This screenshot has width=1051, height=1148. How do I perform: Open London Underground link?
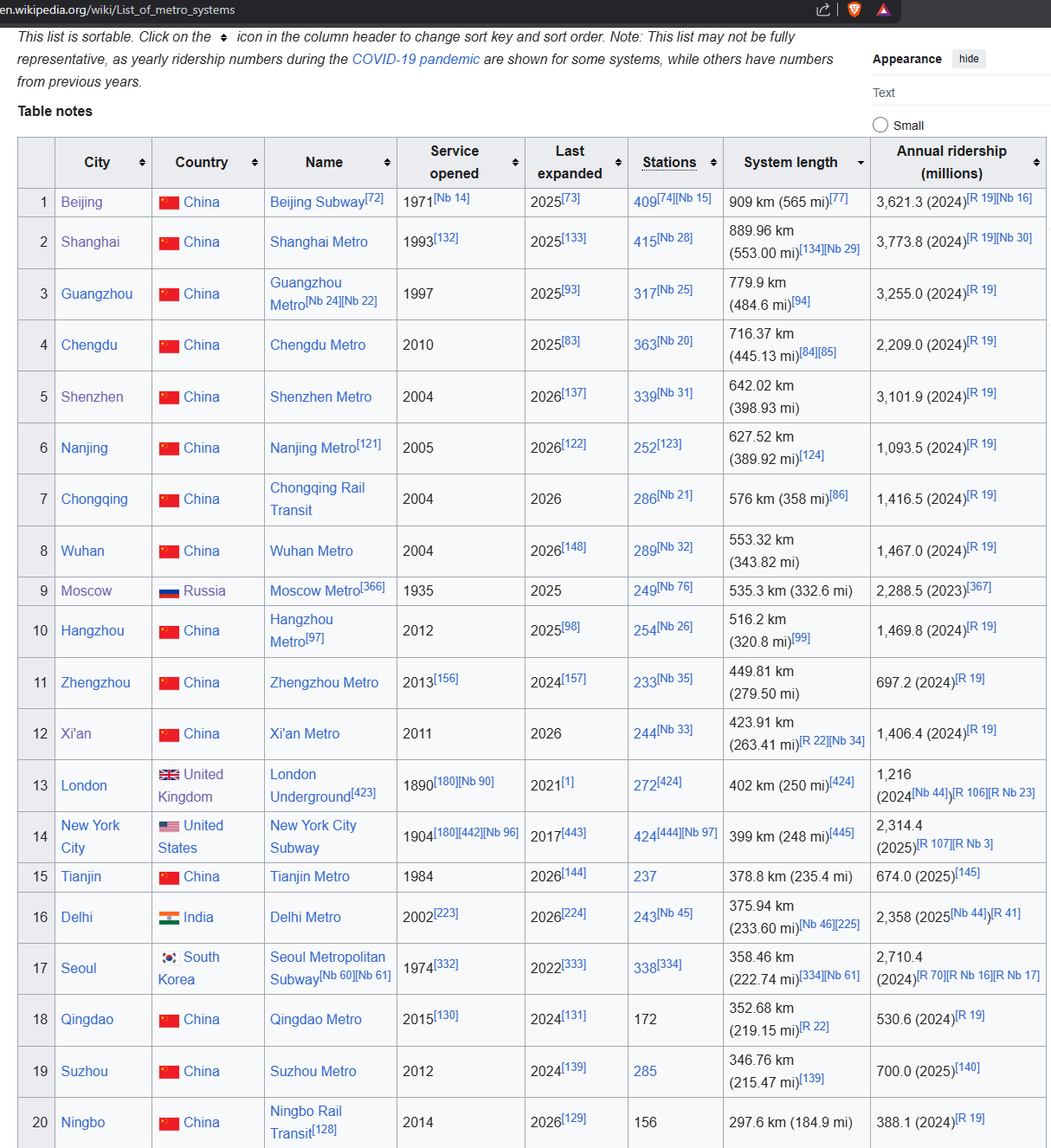310,785
